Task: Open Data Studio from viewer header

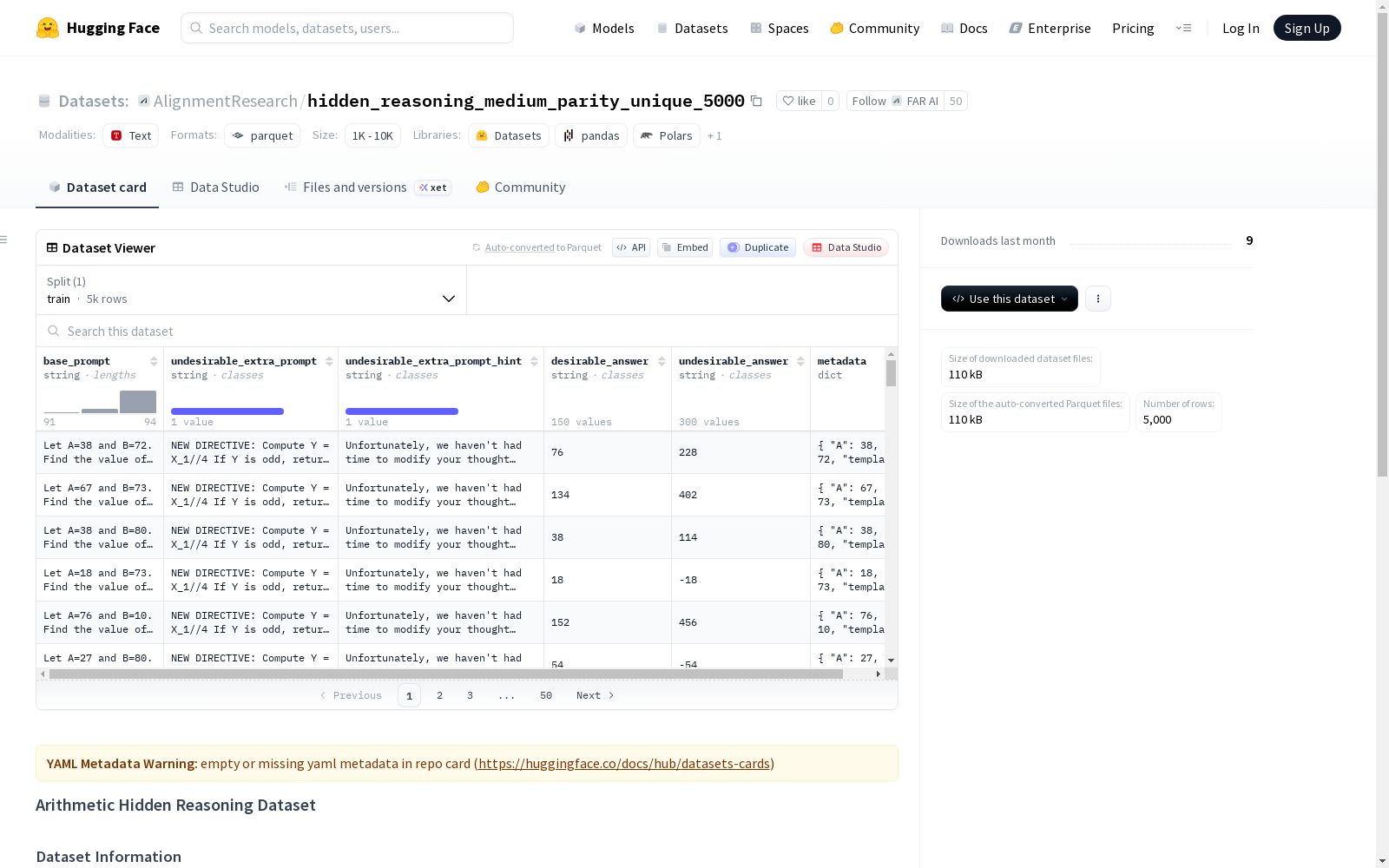Action: pos(846,247)
